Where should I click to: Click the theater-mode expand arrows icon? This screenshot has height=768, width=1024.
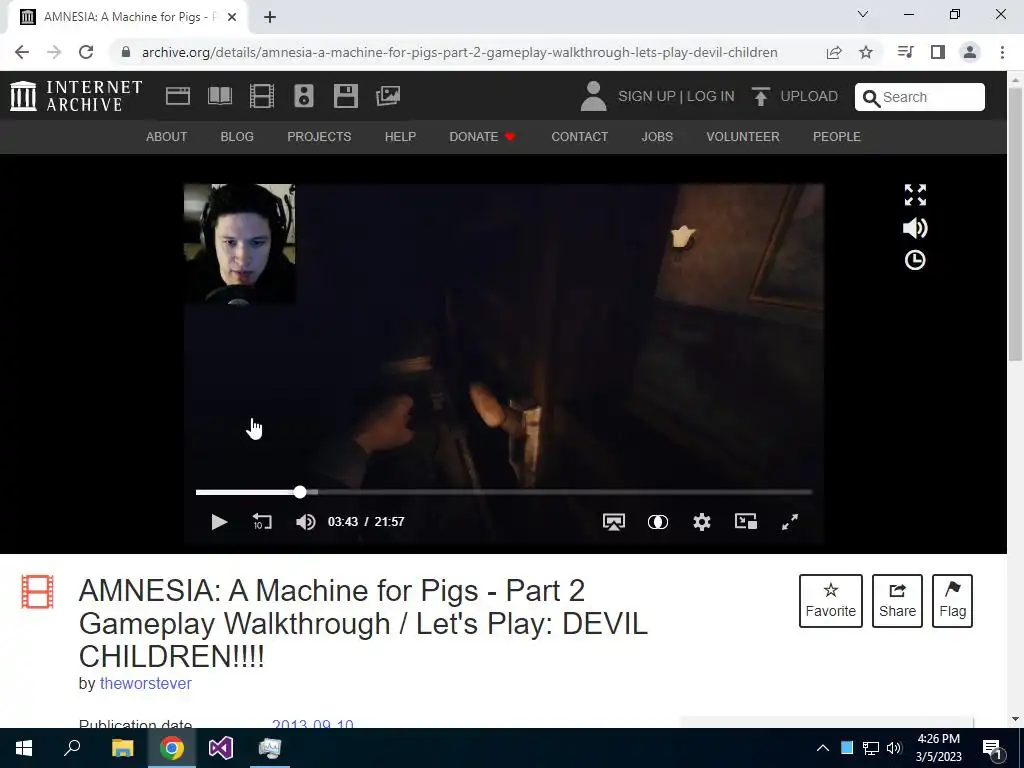915,195
